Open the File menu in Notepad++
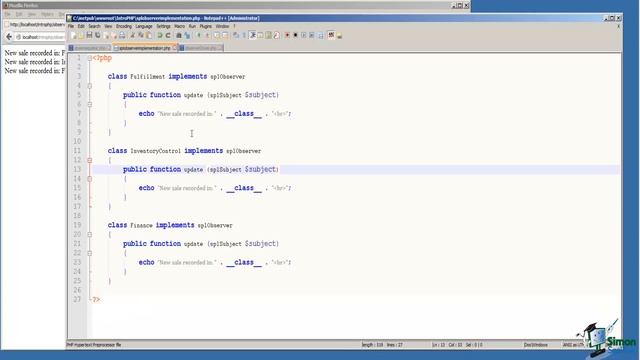Screen dimensions: 640x360 pos(71,26)
